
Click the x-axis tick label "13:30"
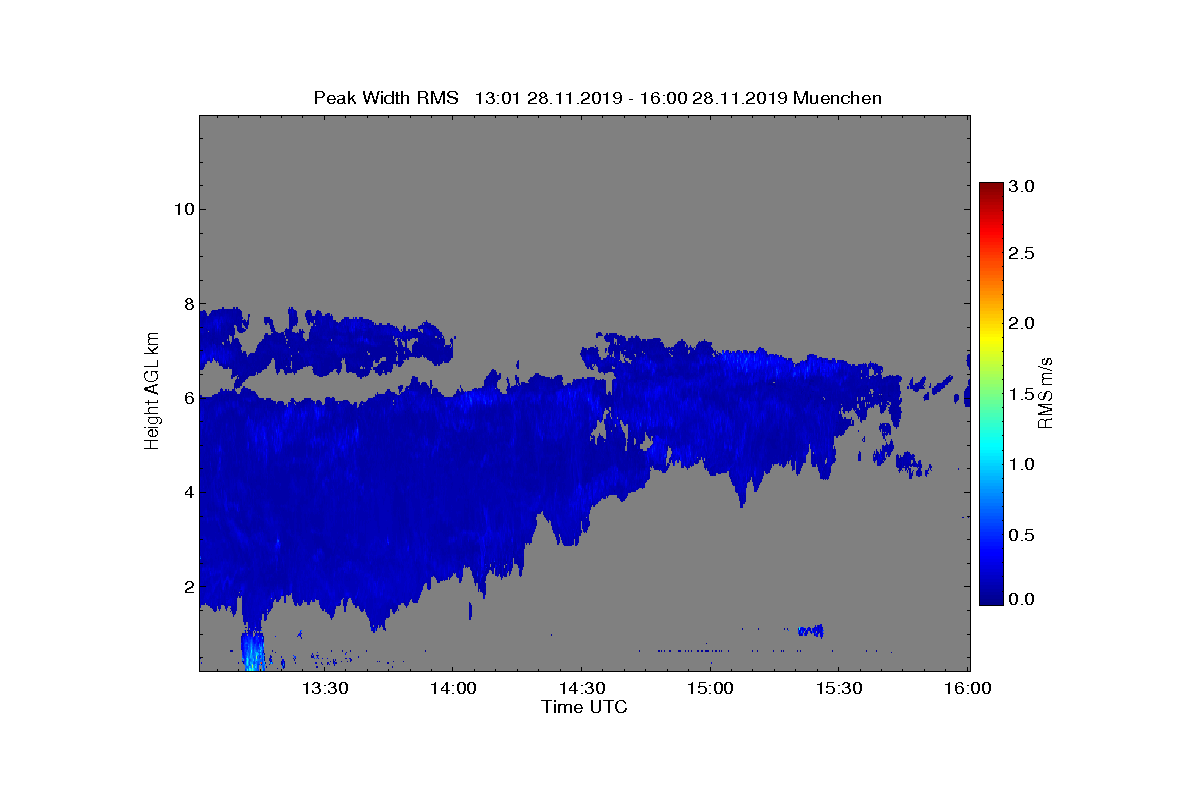(x=325, y=688)
